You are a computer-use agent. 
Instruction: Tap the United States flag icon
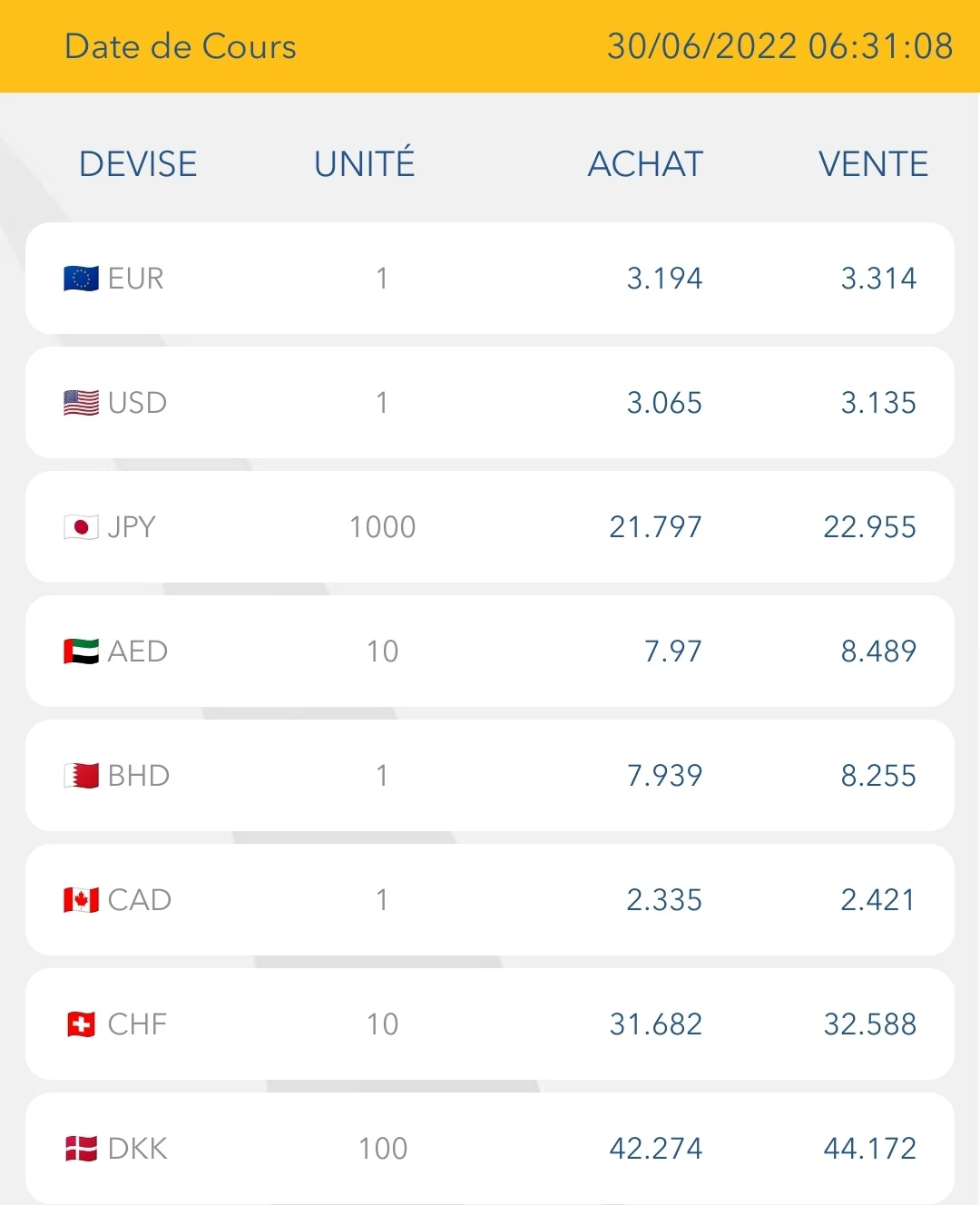[x=81, y=403]
